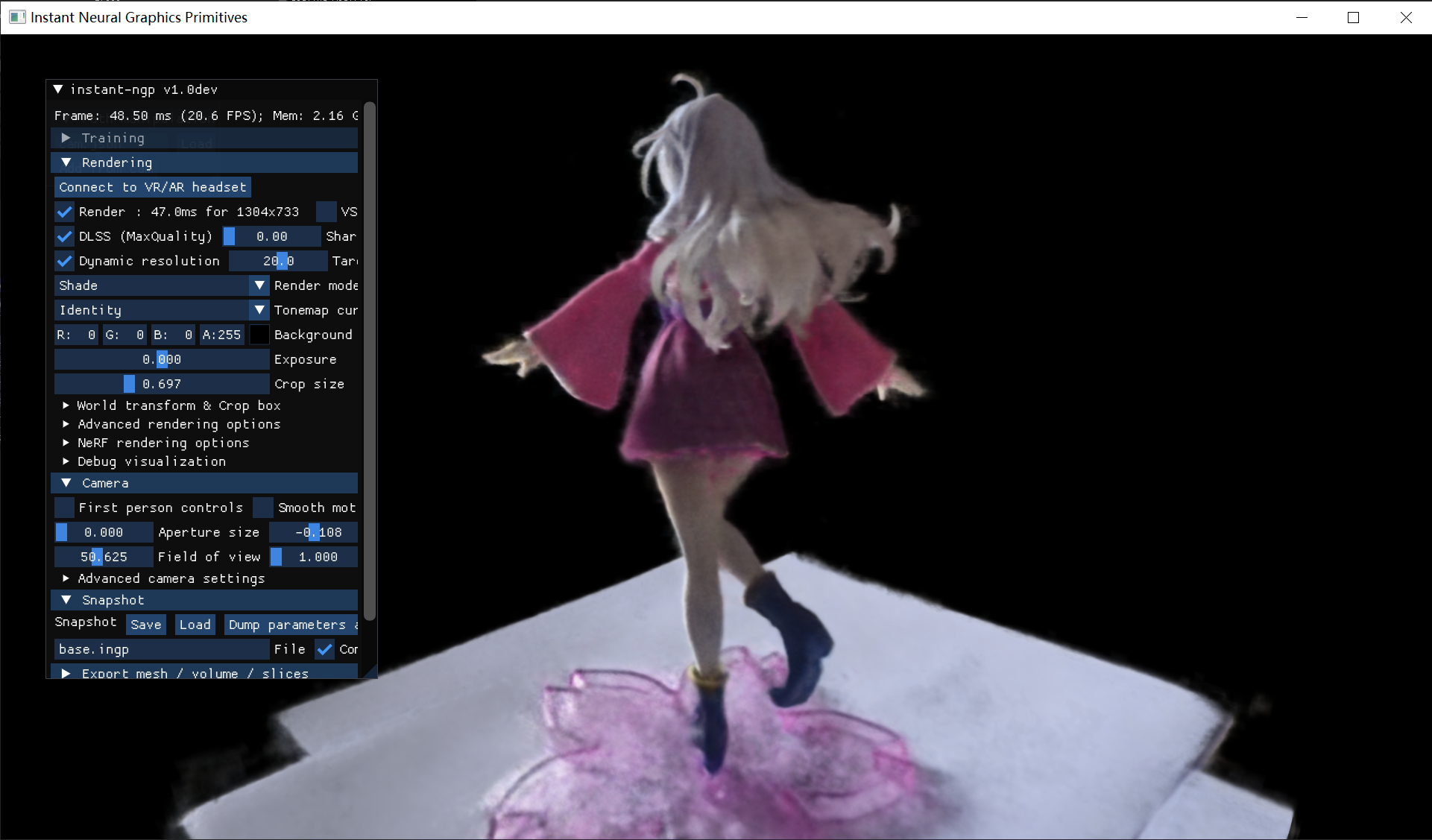Click the Crop size slider
Viewport: 1432px width, 840px height.
coord(161,384)
